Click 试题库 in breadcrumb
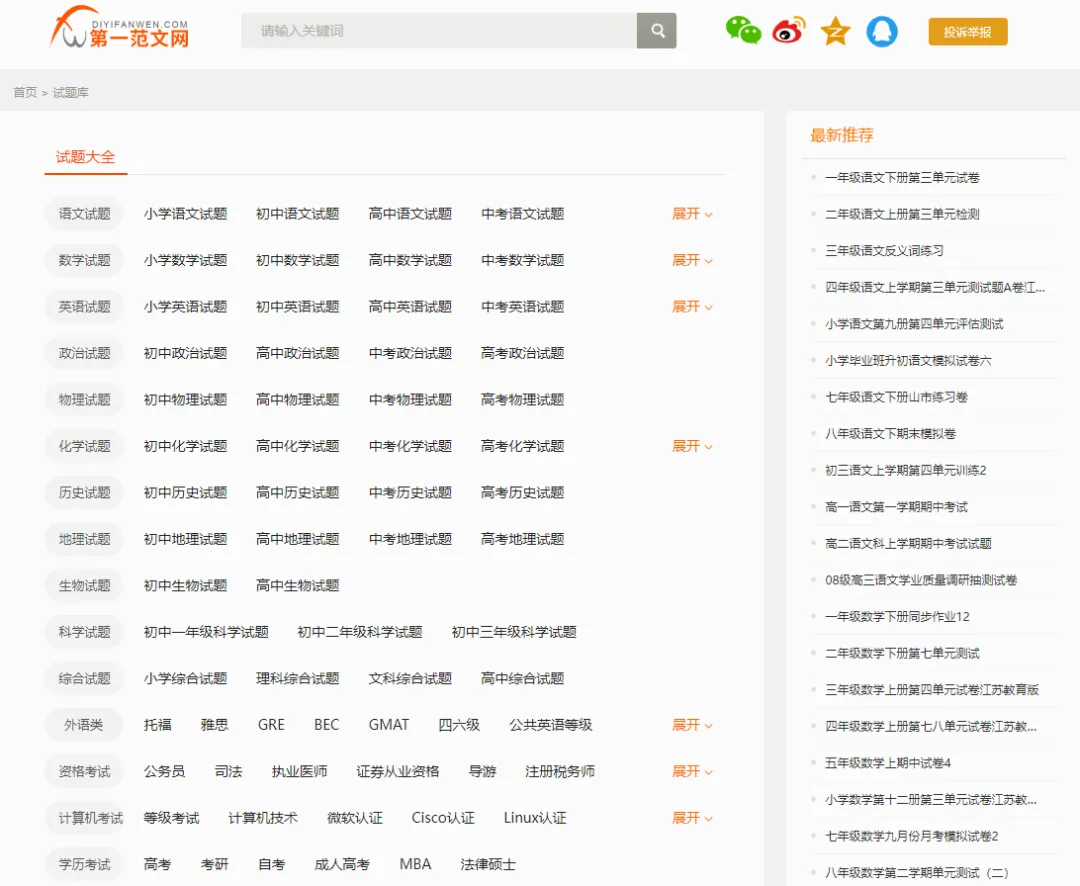 [x=70, y=92]
